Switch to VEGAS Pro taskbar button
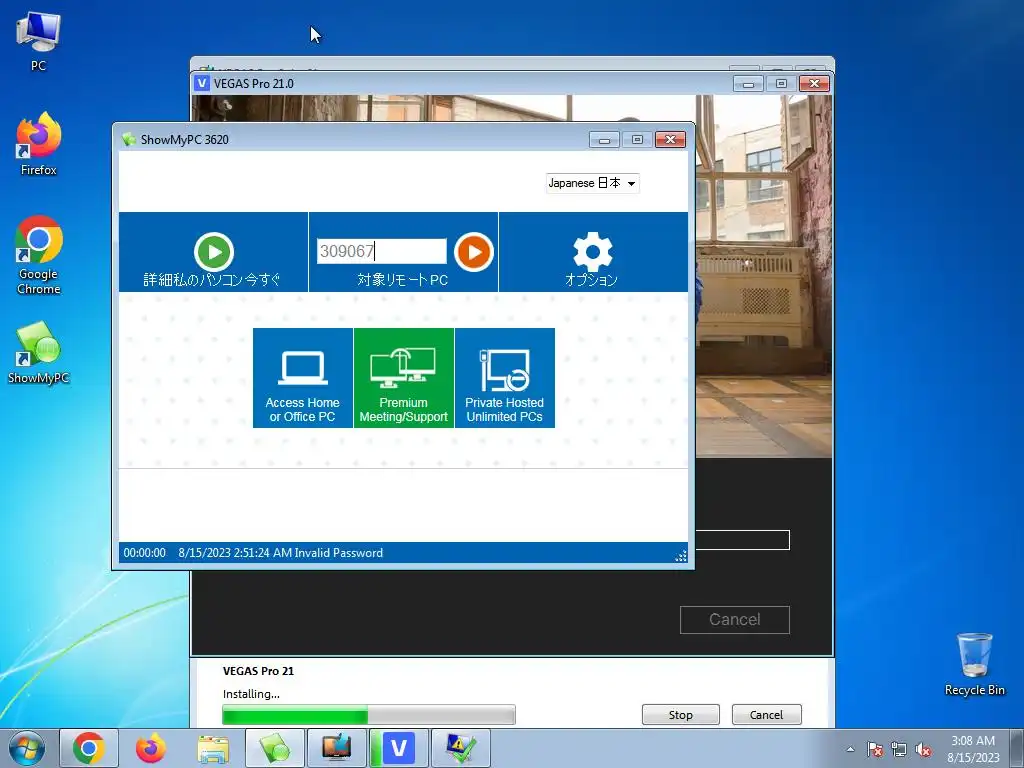Screen dimensions: 1024x768 399,748
